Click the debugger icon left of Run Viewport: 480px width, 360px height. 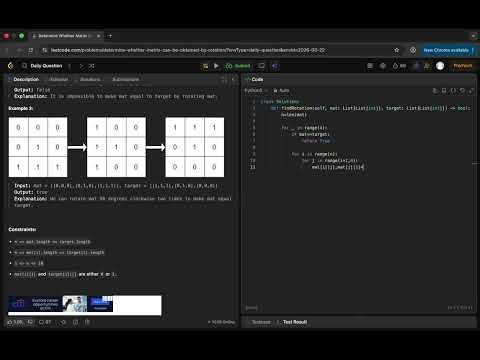coord(206,66)
